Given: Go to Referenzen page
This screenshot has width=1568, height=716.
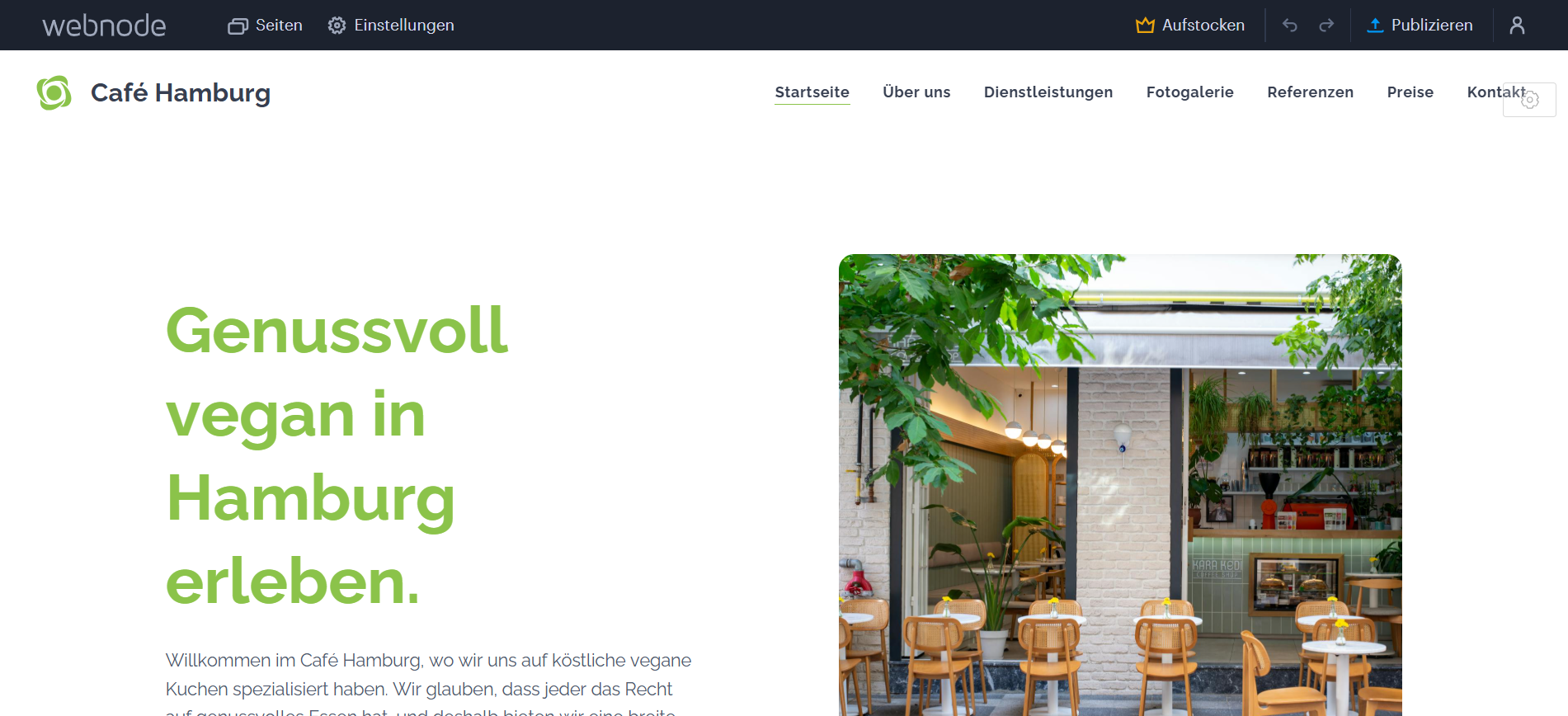Looking at the screenshot, I should (x=1311, y=92).
